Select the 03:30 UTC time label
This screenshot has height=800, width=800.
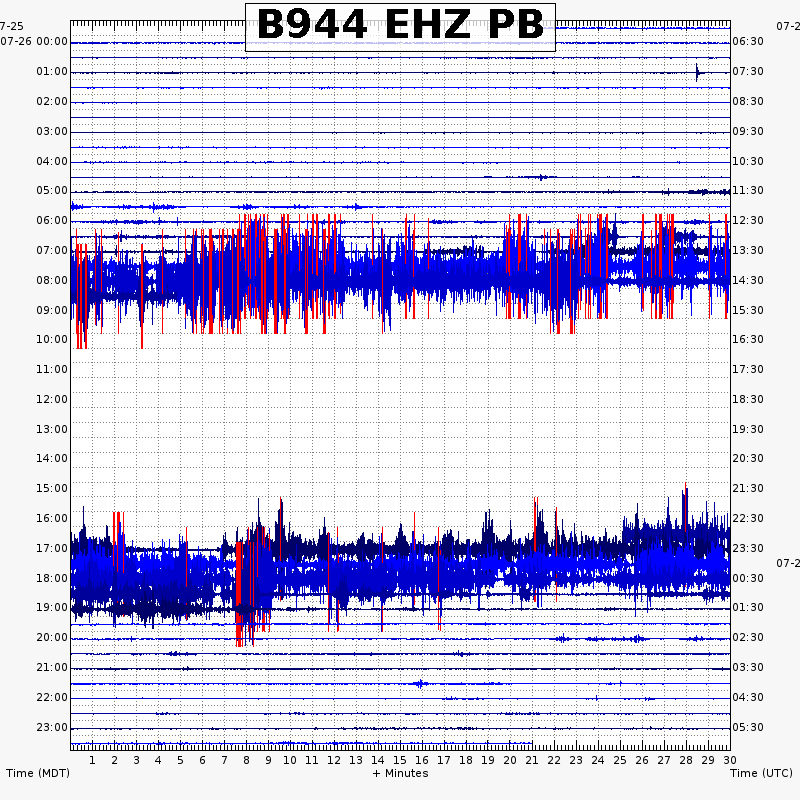click(748, 667)
